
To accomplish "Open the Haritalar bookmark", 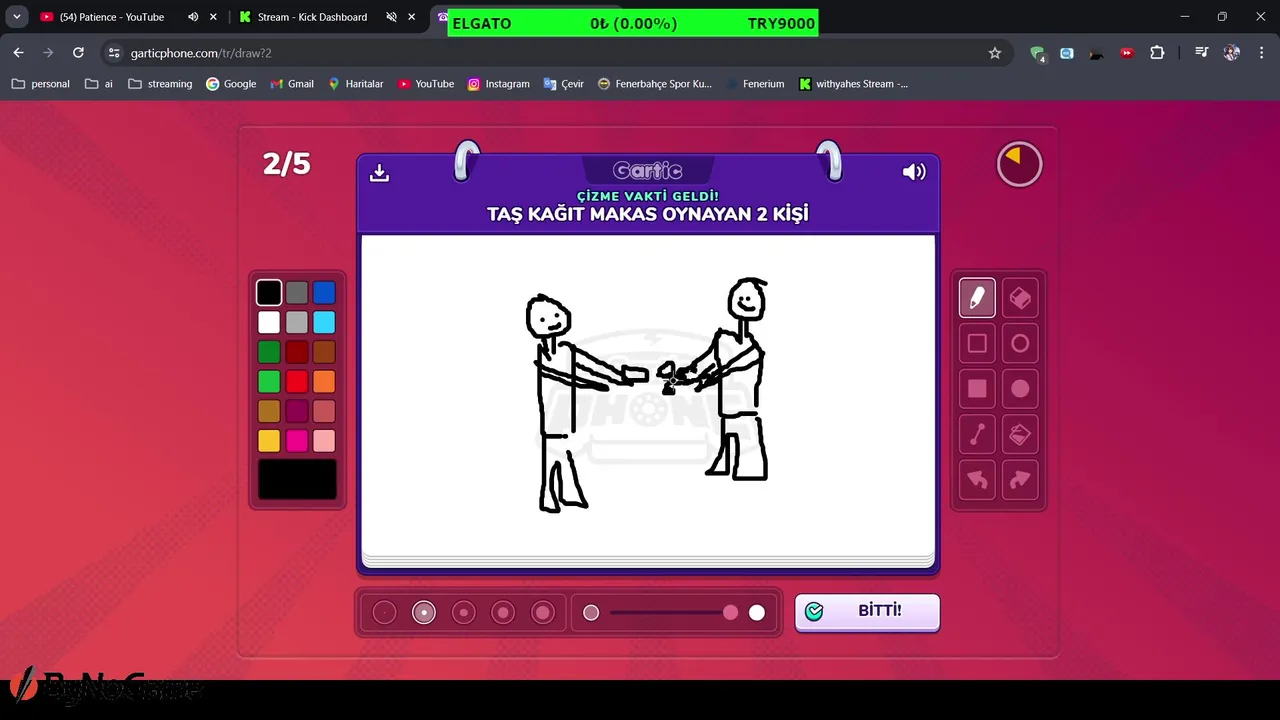I will [x=356, y=84].
